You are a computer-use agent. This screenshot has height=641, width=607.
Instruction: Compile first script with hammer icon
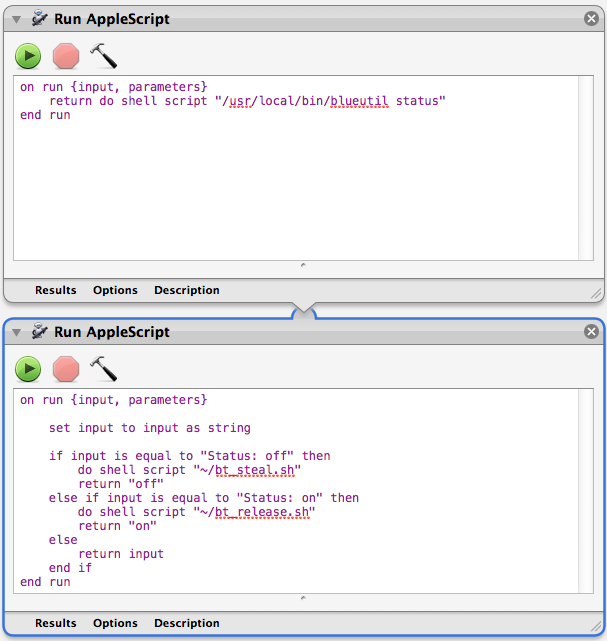[103, 56]
